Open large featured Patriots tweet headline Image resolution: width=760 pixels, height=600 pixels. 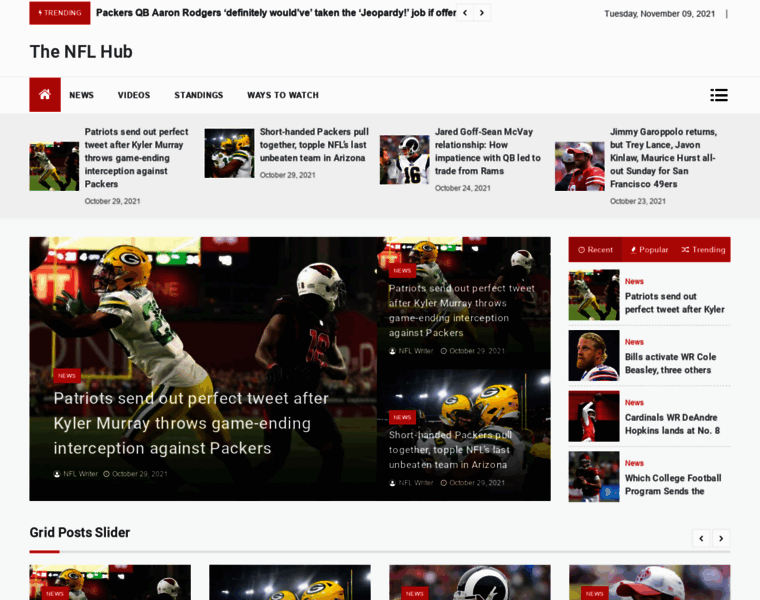191,424
